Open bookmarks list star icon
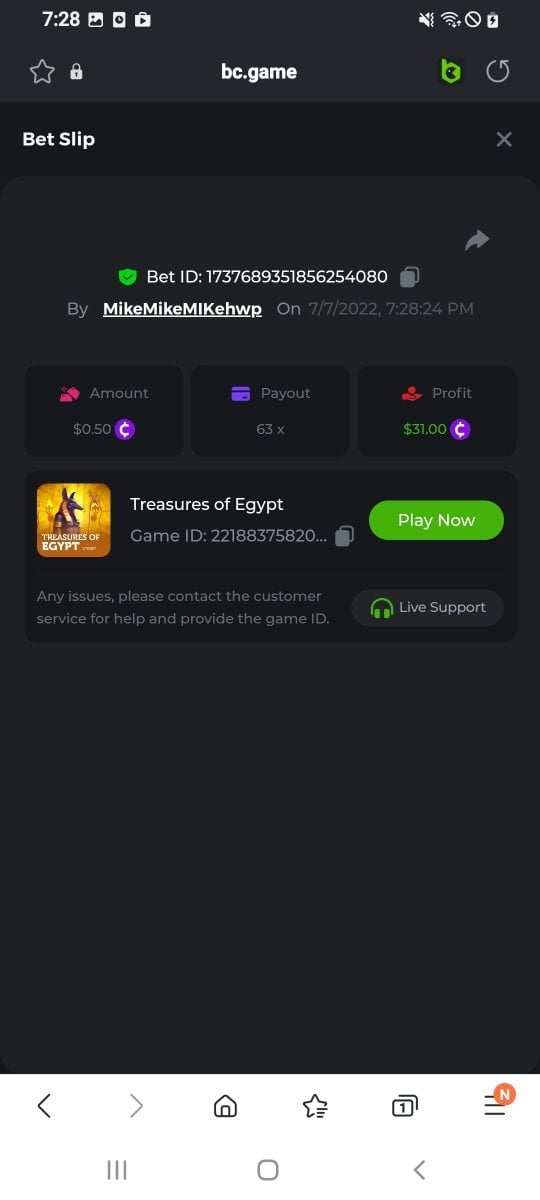The width and height of the screenshot is (540, 1200). 315,1105
